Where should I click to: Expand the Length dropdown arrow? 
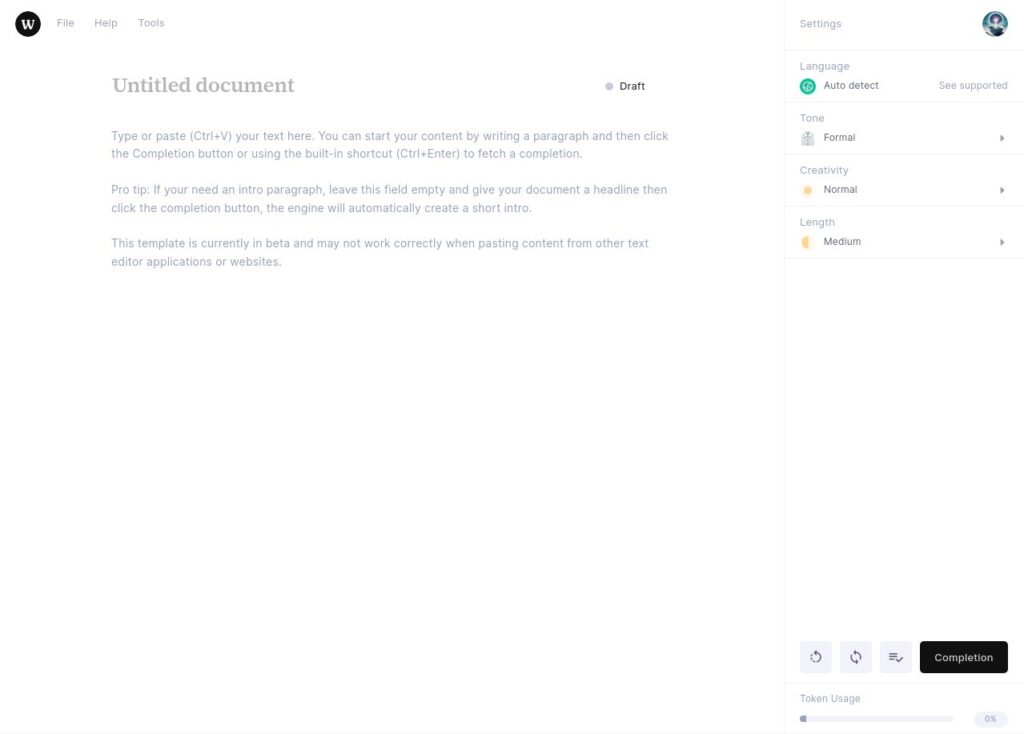1002,242
